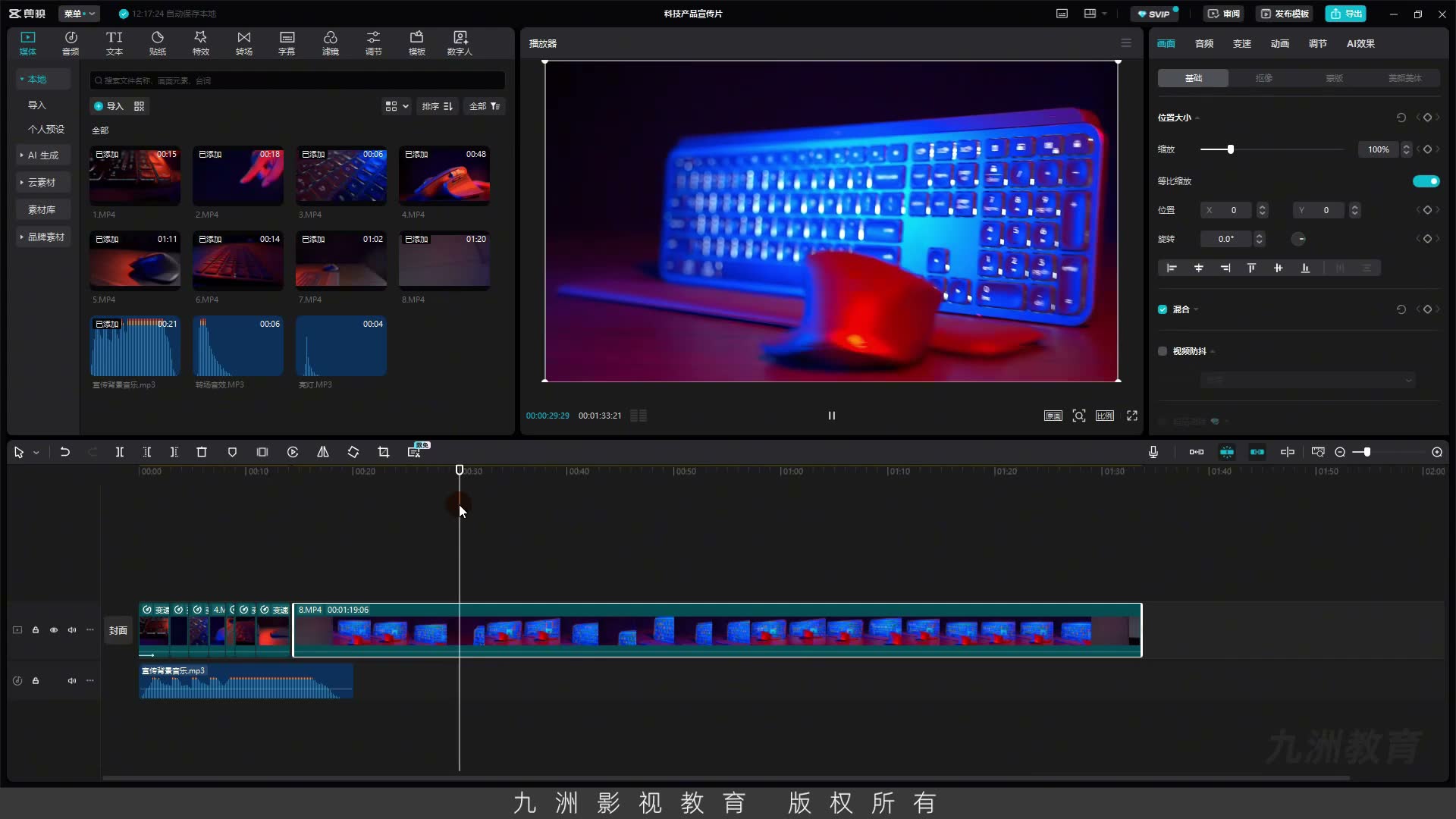Expand the AI 生成 sidebar section
This screenshot has width=1456, height=819.
(x=43, y=155)
